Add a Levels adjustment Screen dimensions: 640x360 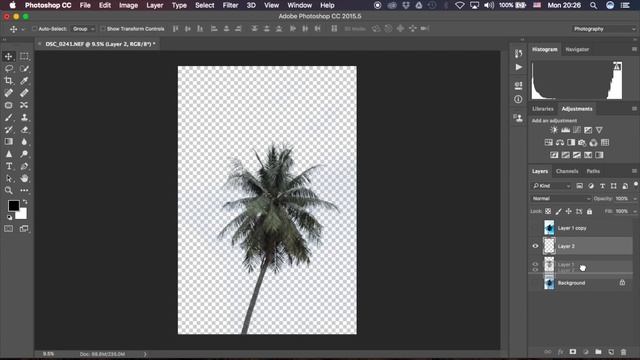pos(565,130)
